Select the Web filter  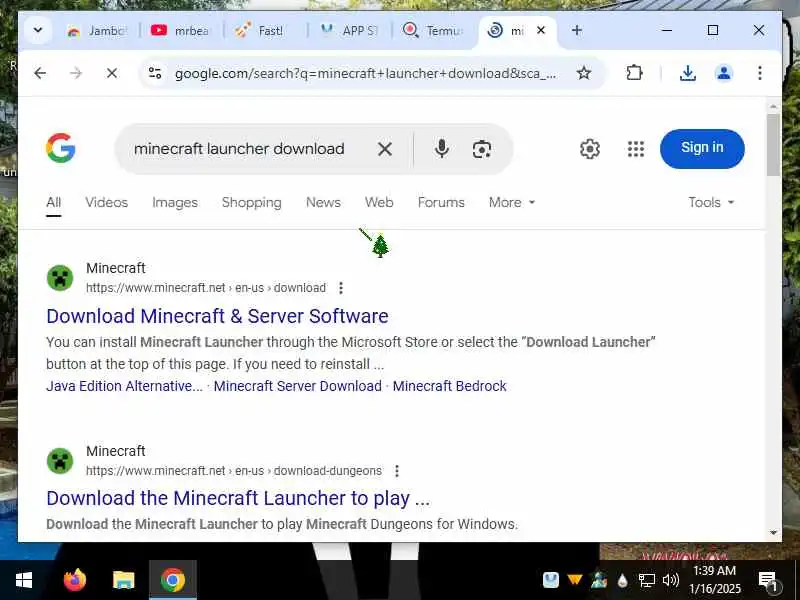tap(379, 203)
